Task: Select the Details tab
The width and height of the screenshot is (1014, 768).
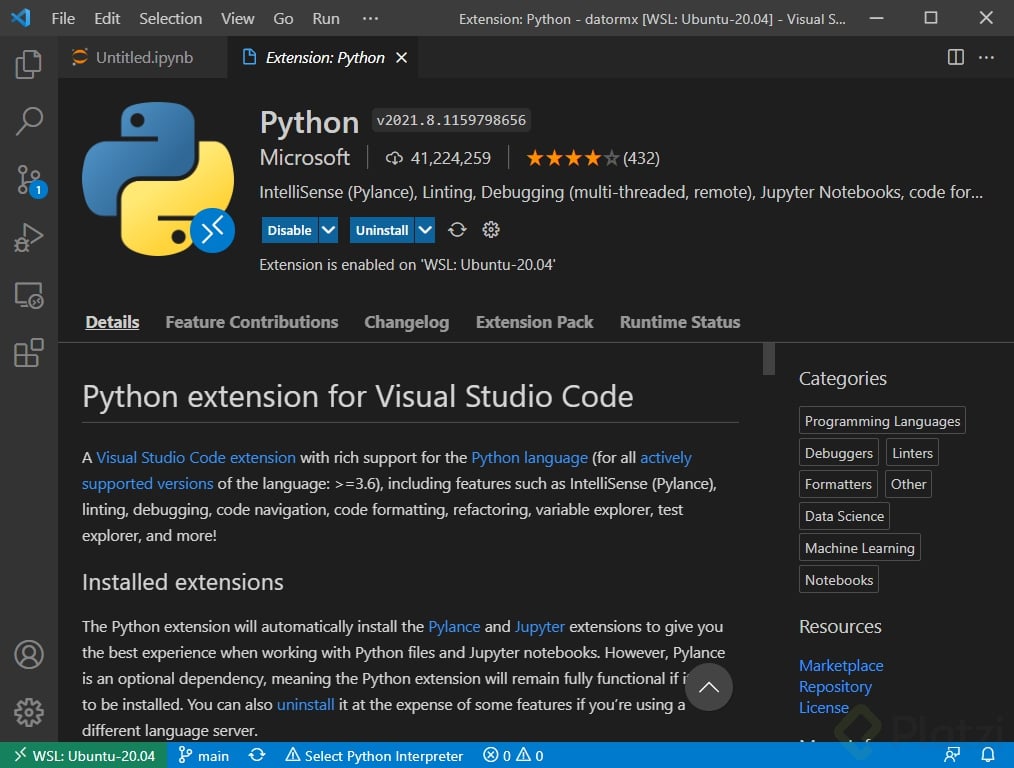Action: pos(112,322)
